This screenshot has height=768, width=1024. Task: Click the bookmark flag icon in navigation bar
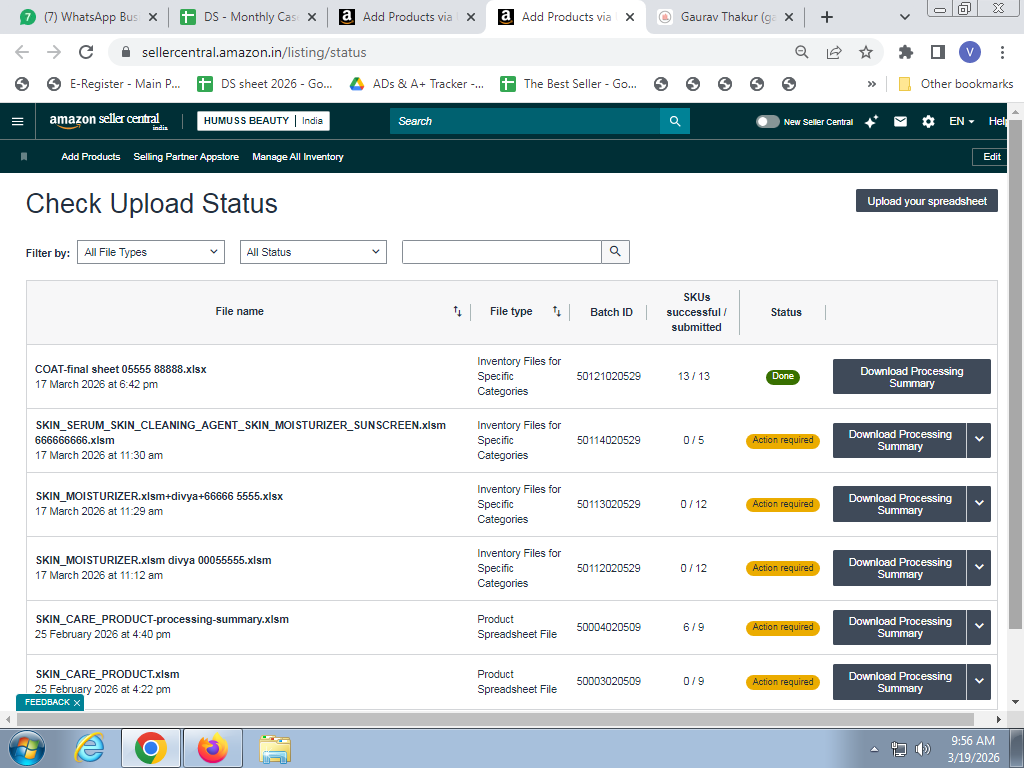click(x=24, y=157)
